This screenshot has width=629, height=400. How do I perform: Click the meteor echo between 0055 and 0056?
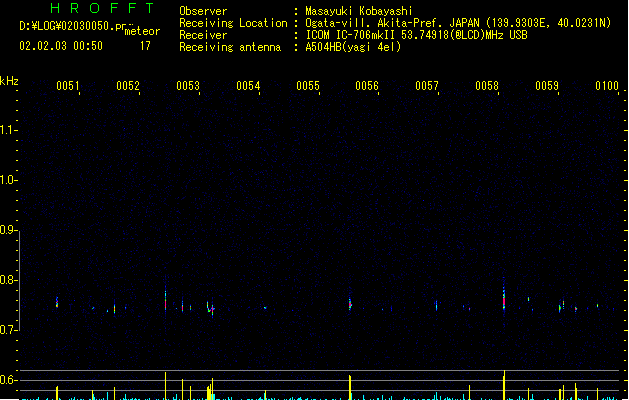coord(350,303)
